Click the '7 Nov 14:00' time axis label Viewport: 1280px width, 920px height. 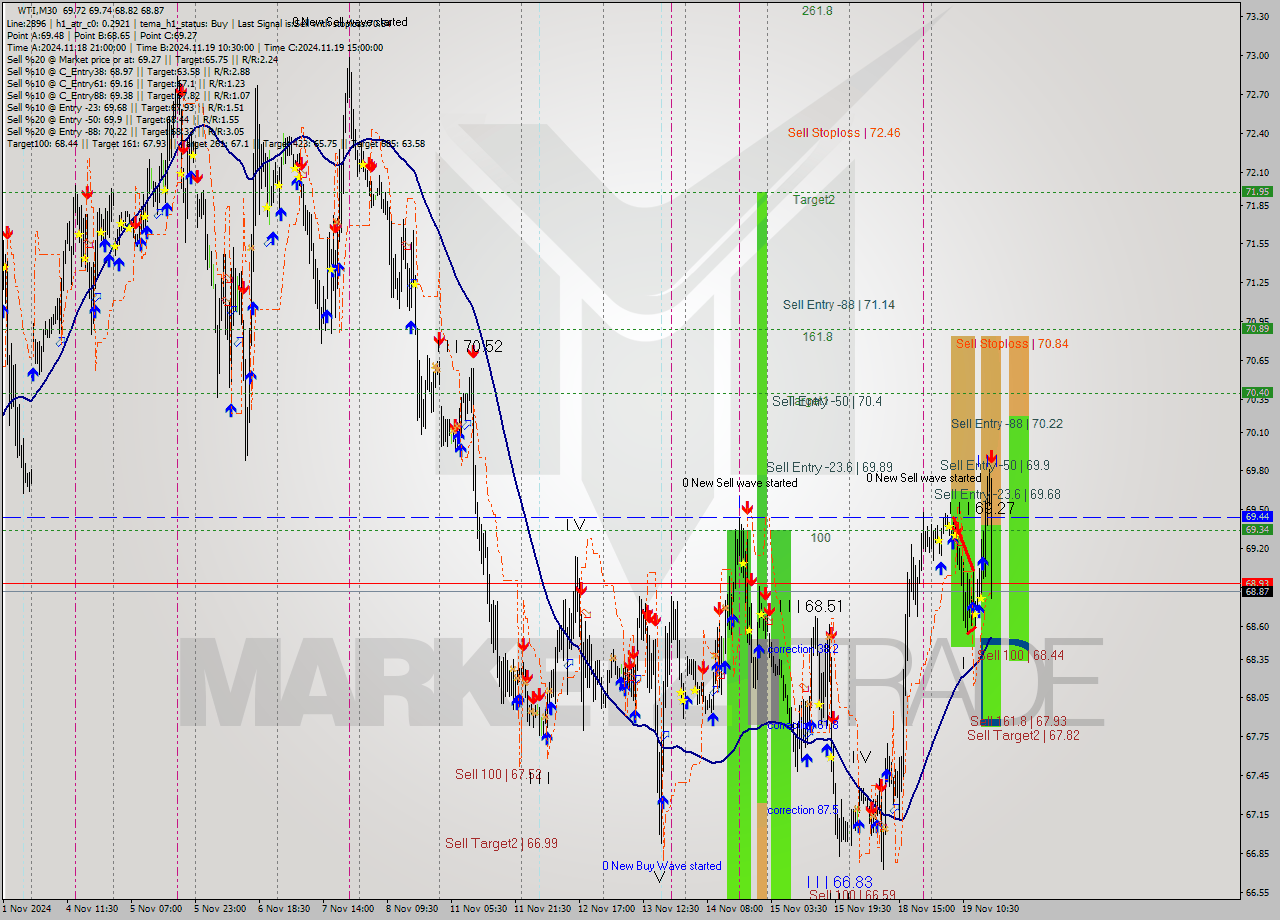click(x=349, y=909)
